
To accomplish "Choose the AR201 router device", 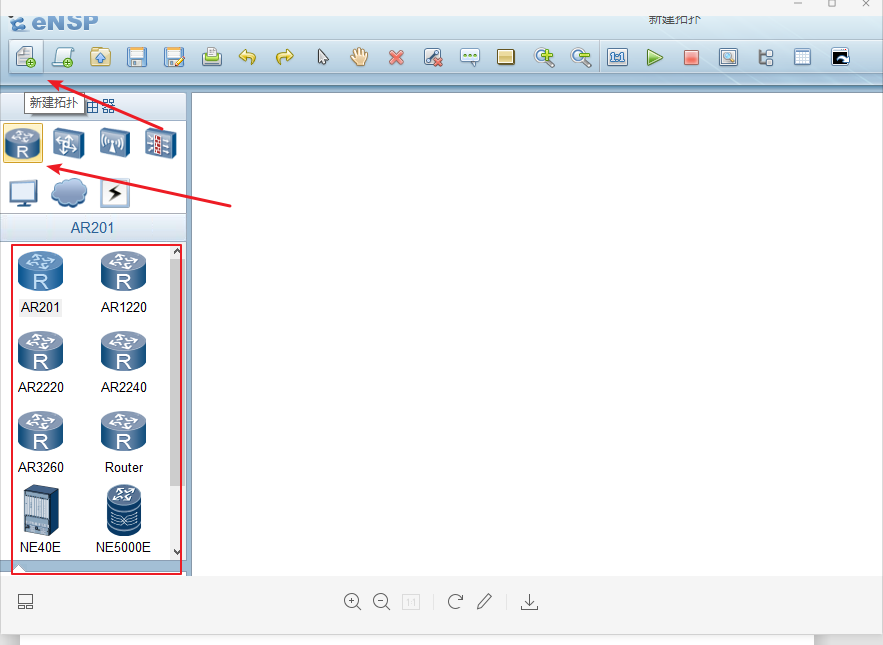I will tap(41, 283).
